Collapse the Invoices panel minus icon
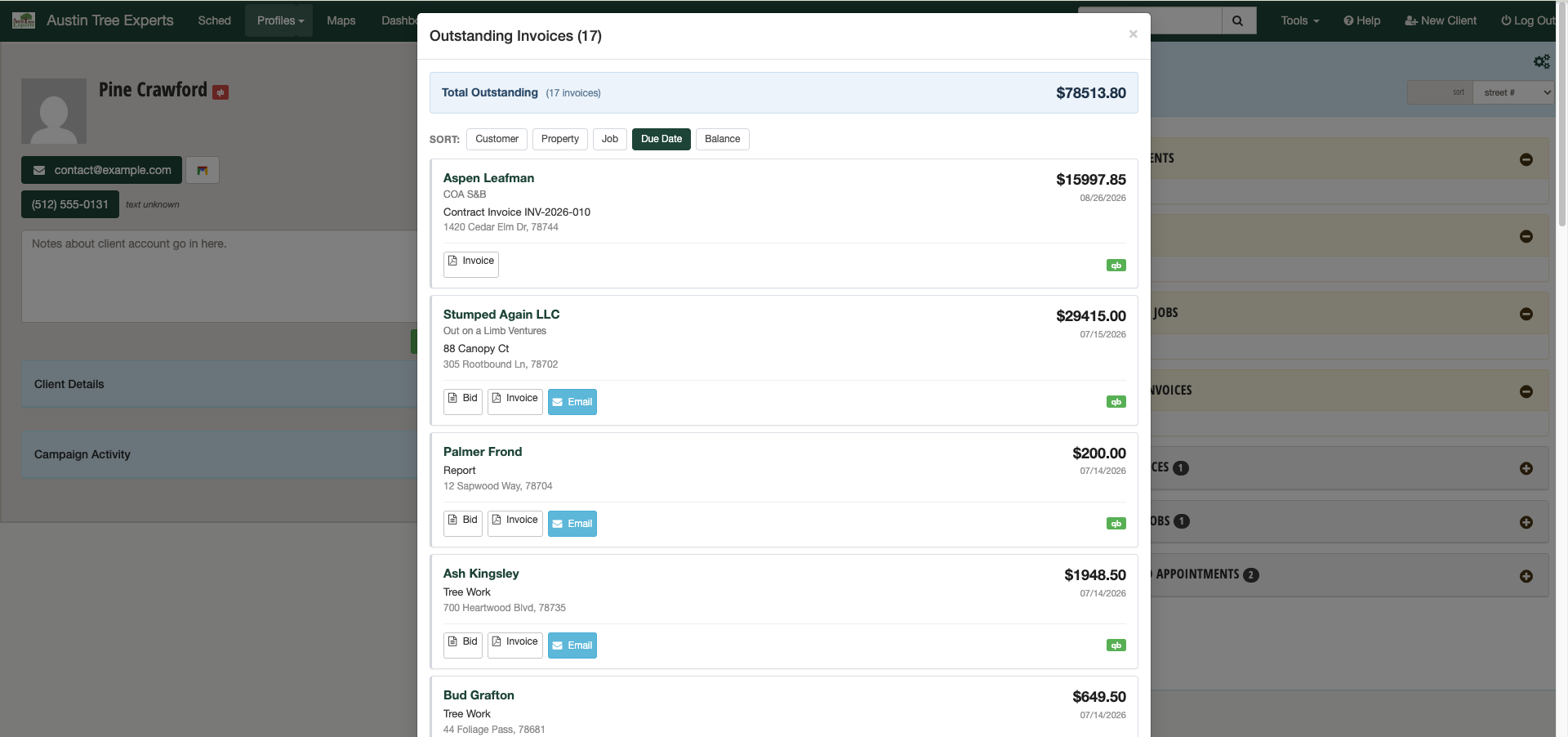The height and width of the screenshot is (737, 1568). [1526, 391]
